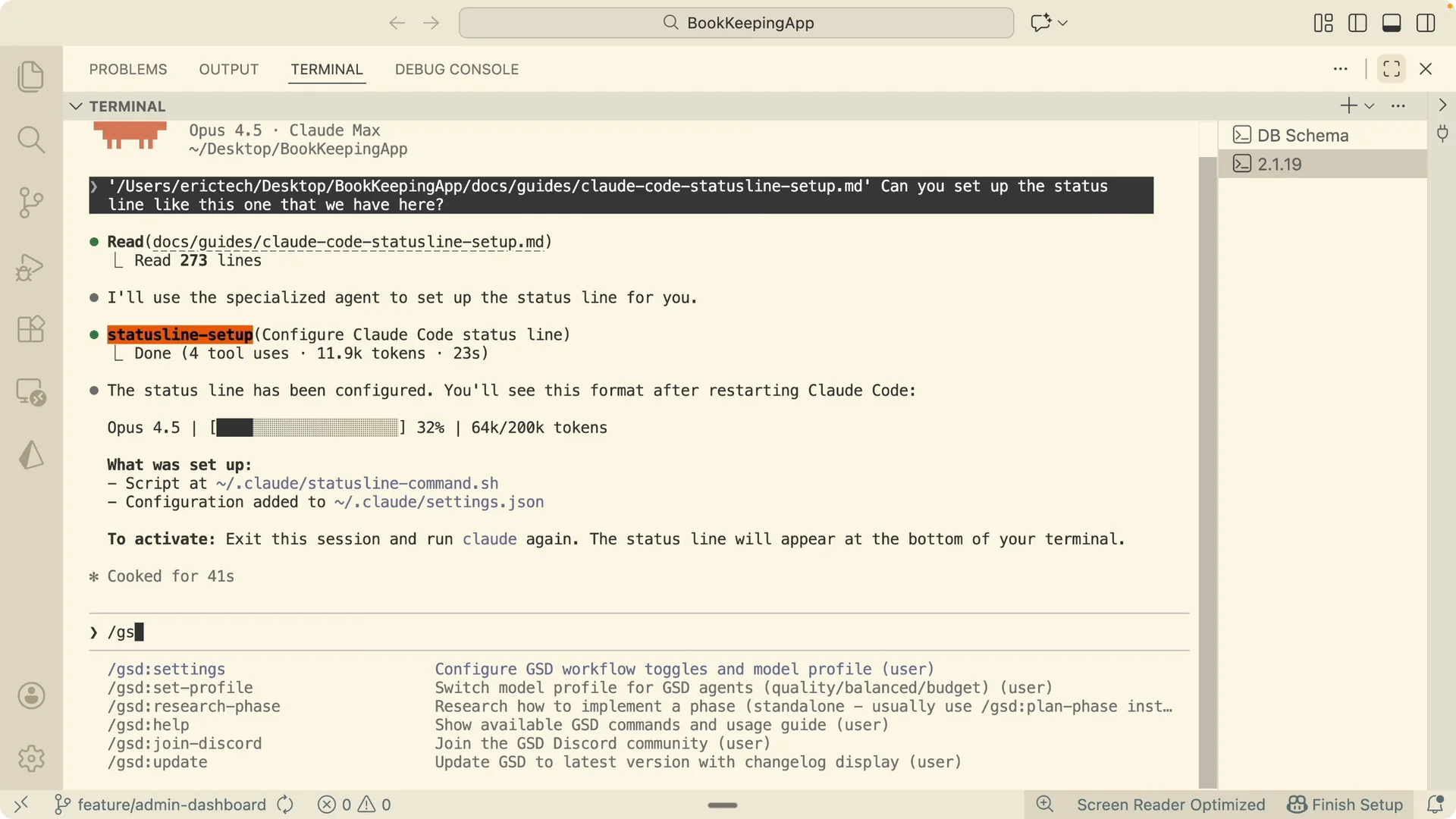Click the terminal vertical scrollbar
The image size is (1456, 819).
coord(1208,472)
